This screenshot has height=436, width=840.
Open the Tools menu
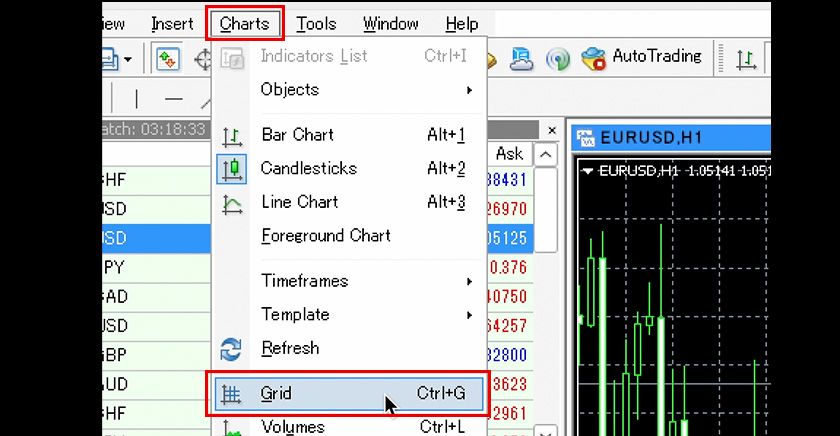tap(316, 24)
